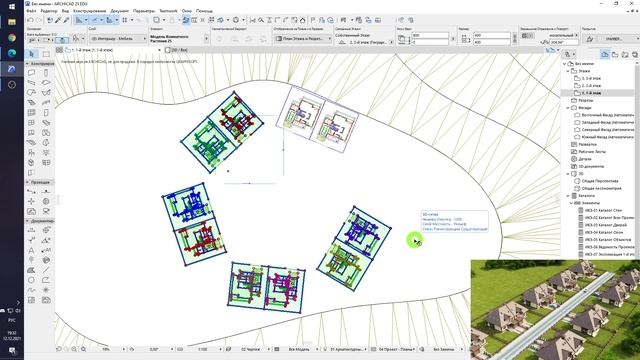Open the 'Файл' menu

tap(31, 11)
